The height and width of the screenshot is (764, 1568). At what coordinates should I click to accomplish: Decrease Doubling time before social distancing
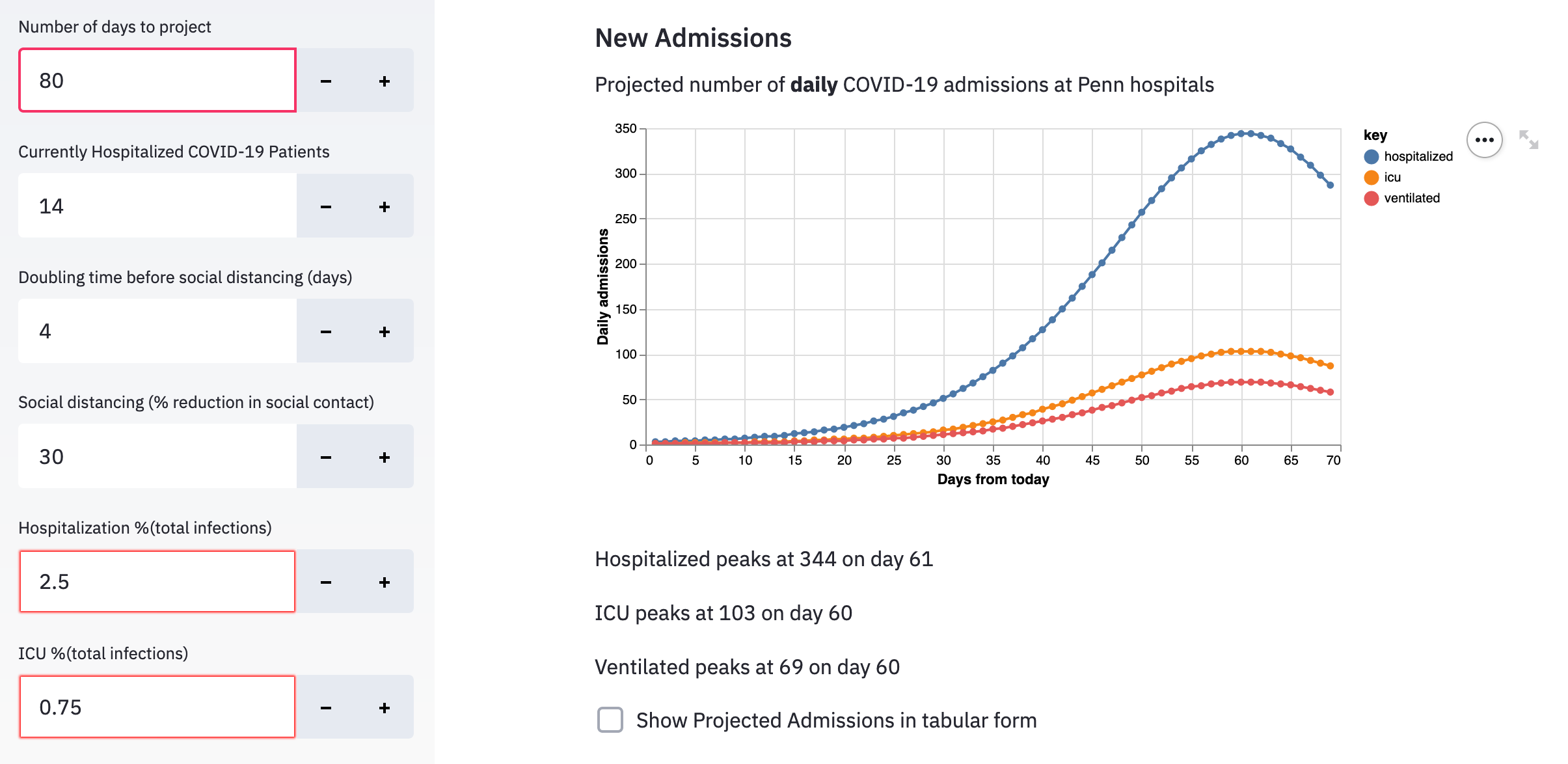pos(326,331)
